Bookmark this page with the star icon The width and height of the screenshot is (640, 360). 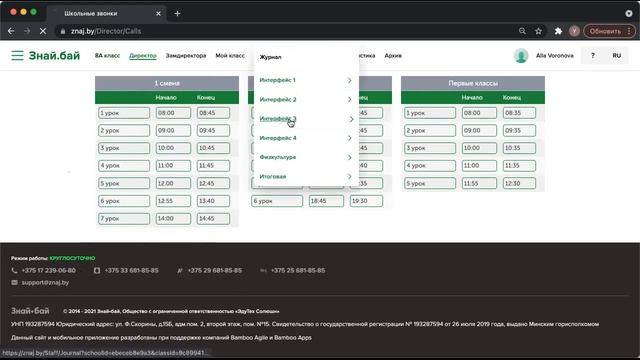[538, 31]
